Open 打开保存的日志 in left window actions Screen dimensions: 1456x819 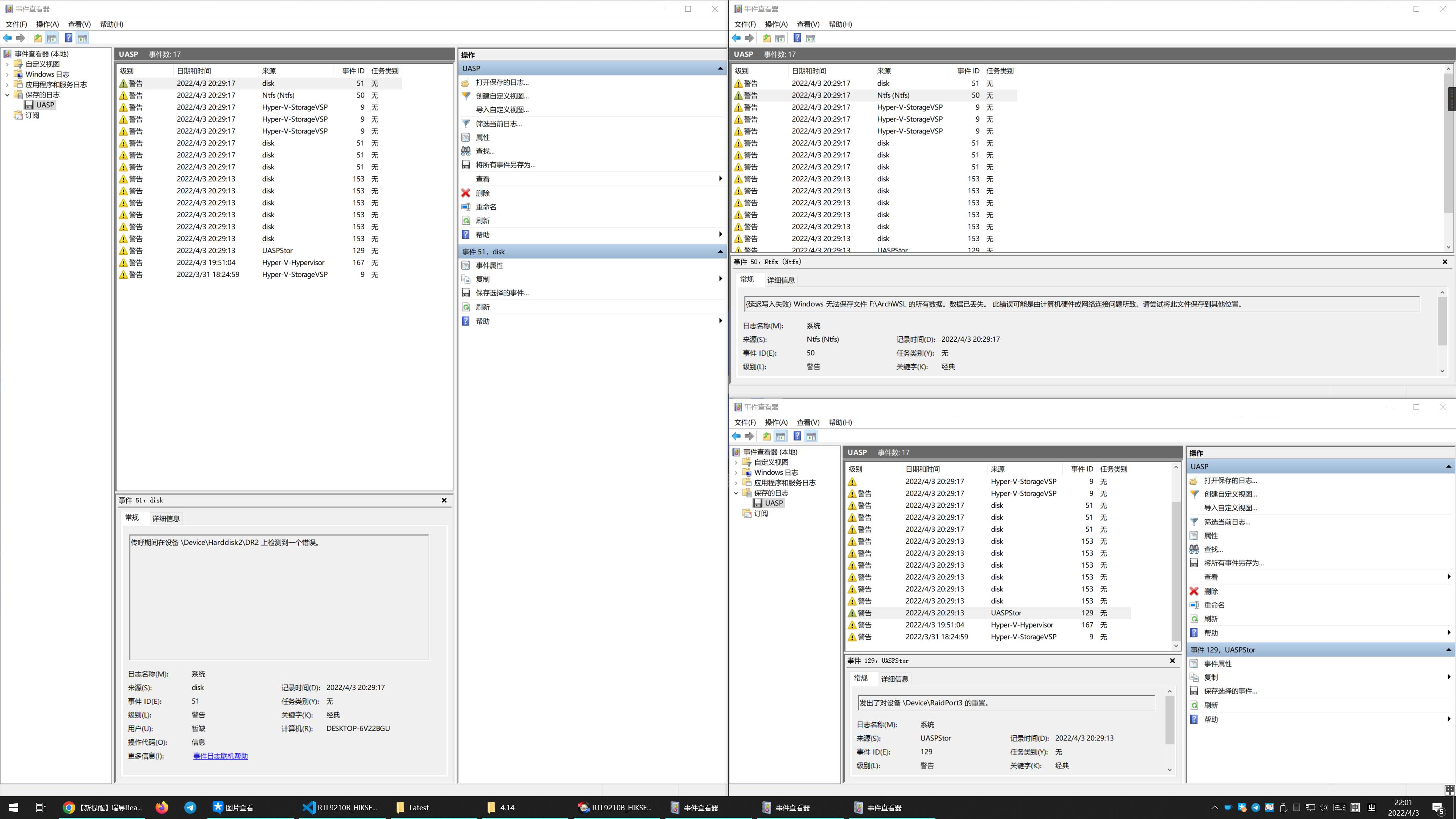502,83
